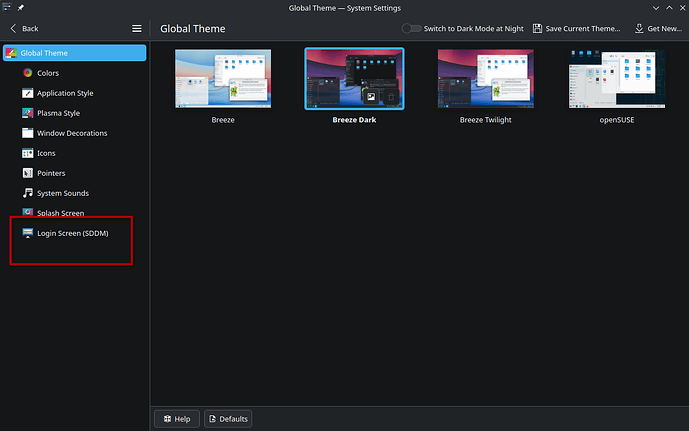689x431 pixels.
Task: Click the trash icon on Breeze Dark
Action: (x=391, y=97)
